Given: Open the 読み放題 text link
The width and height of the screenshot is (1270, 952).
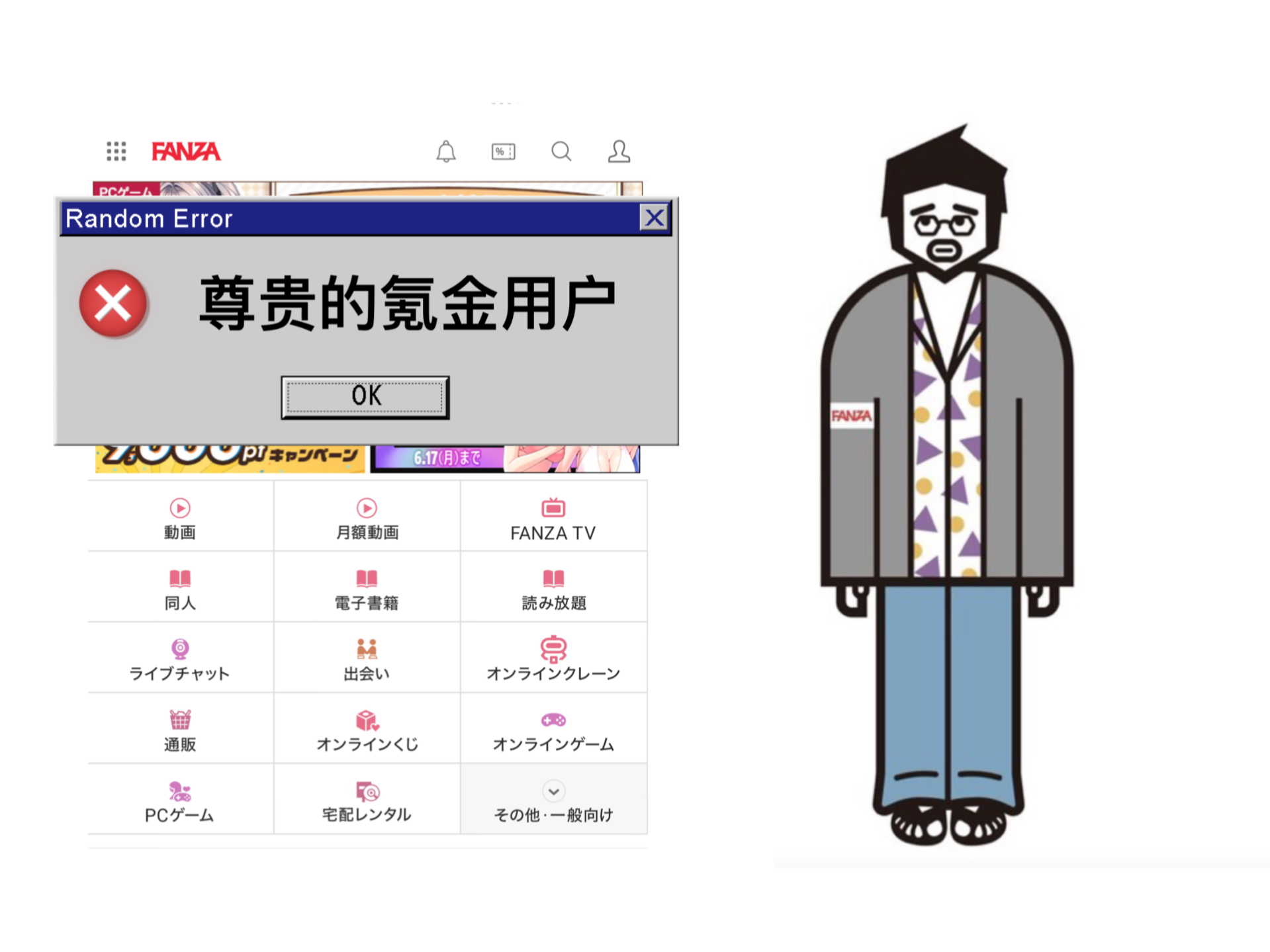Looking at the screenshot, I should point(554,603).
